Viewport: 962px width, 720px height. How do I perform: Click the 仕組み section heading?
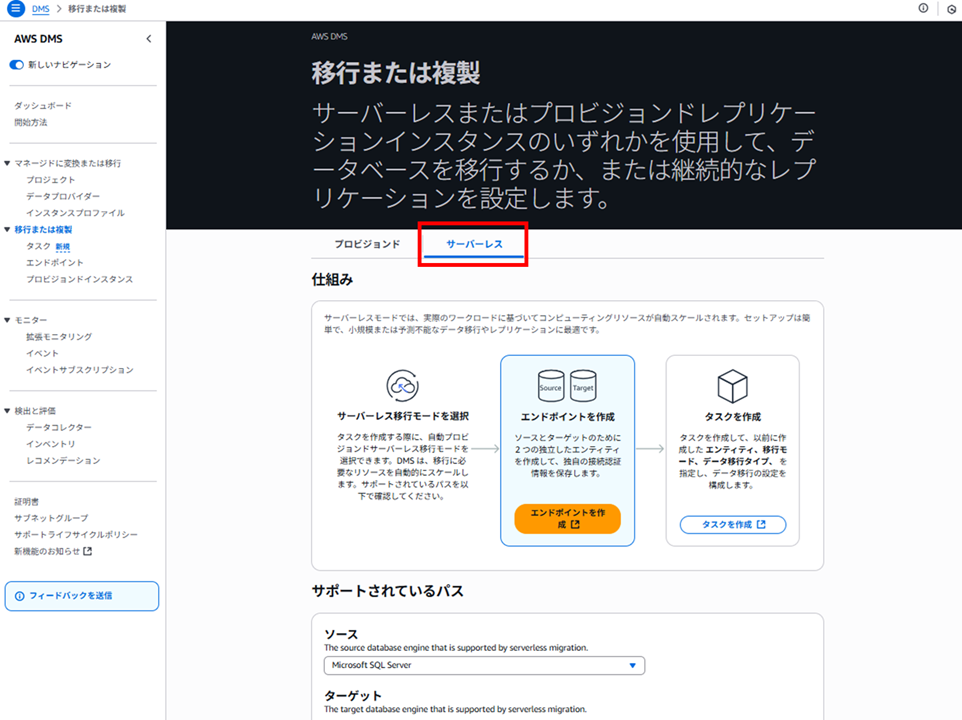pyautogui.click(x=333, y=280)
